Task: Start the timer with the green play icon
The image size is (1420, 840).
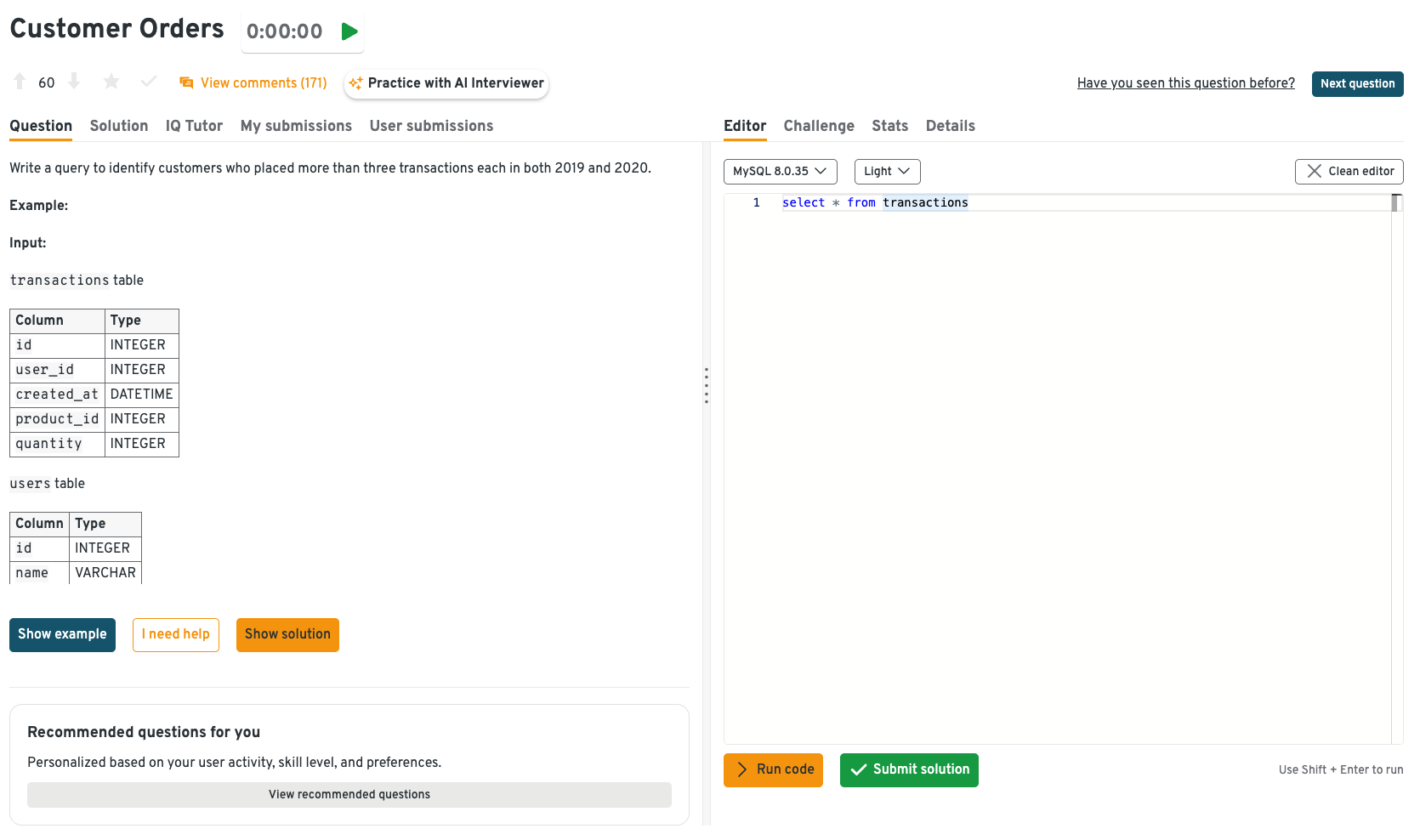Action: 349,32
